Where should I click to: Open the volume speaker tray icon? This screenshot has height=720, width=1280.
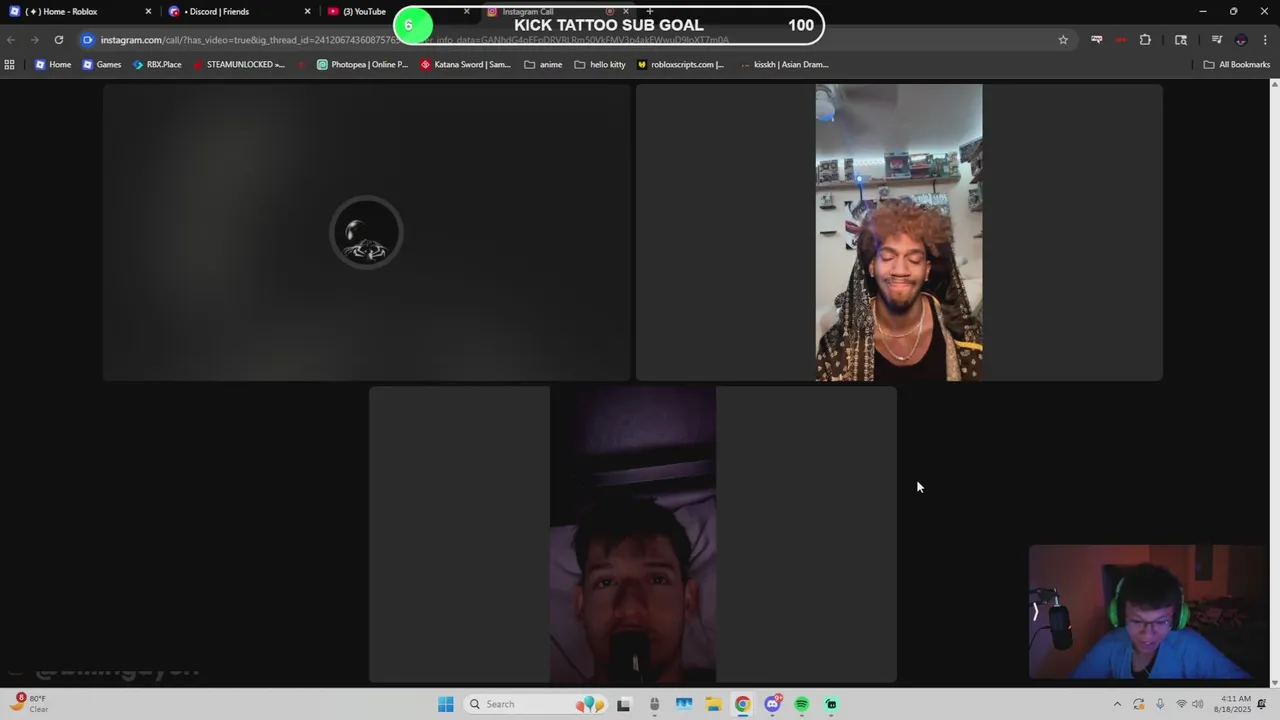[x=1198, y=704]
